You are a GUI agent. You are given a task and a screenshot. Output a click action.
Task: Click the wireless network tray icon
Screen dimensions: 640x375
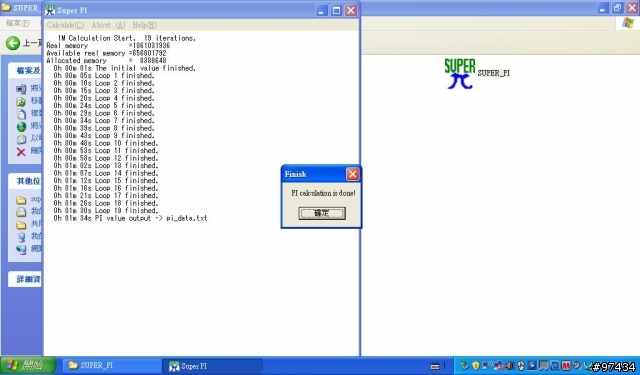point(487,365)
